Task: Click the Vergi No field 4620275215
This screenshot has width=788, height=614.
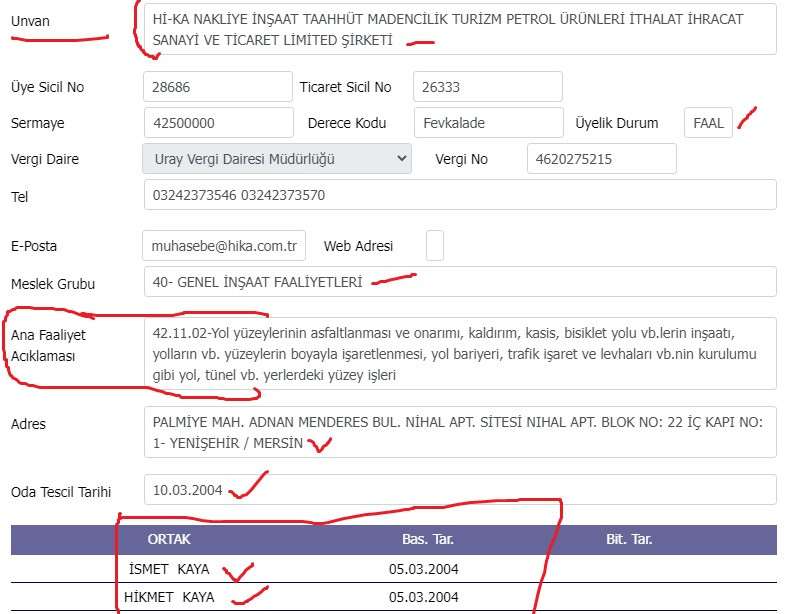Action: click(602, 159)
